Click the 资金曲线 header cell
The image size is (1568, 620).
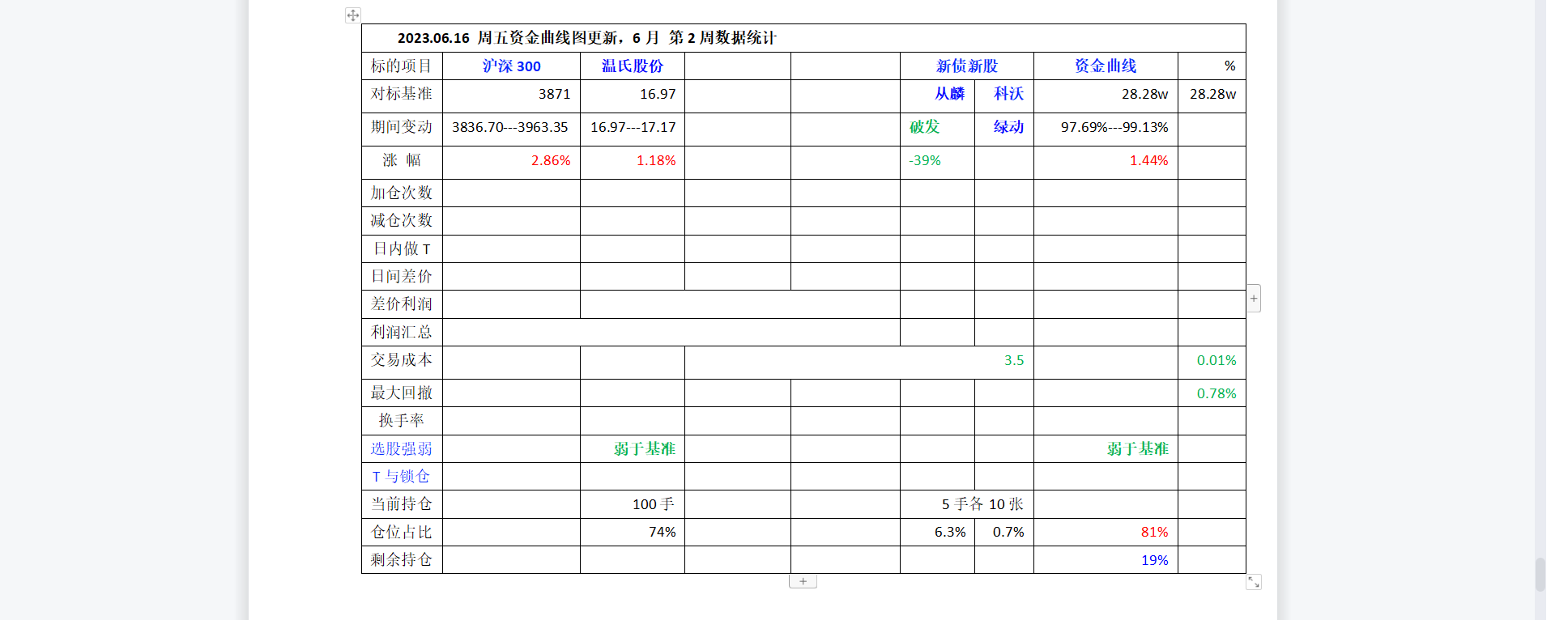pyautogui.click(x=1105, y=66)
